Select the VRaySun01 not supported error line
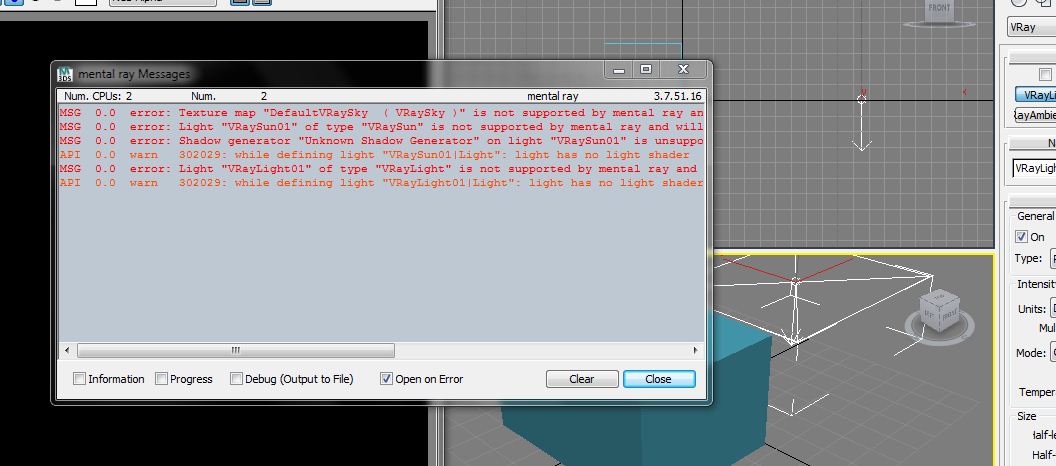Screen dimensions: 1056x466 [x=381, y=127]
